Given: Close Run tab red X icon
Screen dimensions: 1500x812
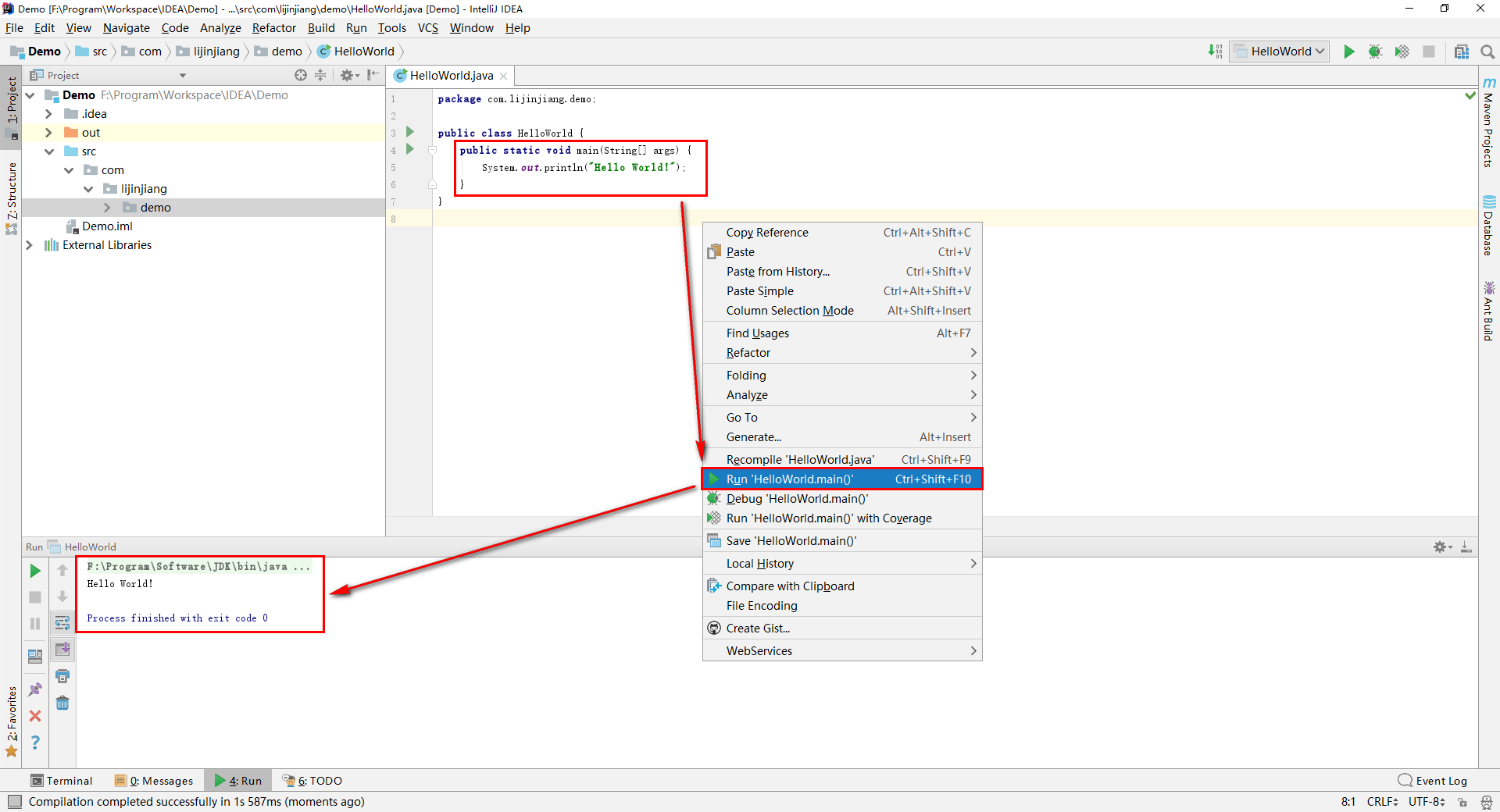Looking at the screenshot, I should click(35, 716).
